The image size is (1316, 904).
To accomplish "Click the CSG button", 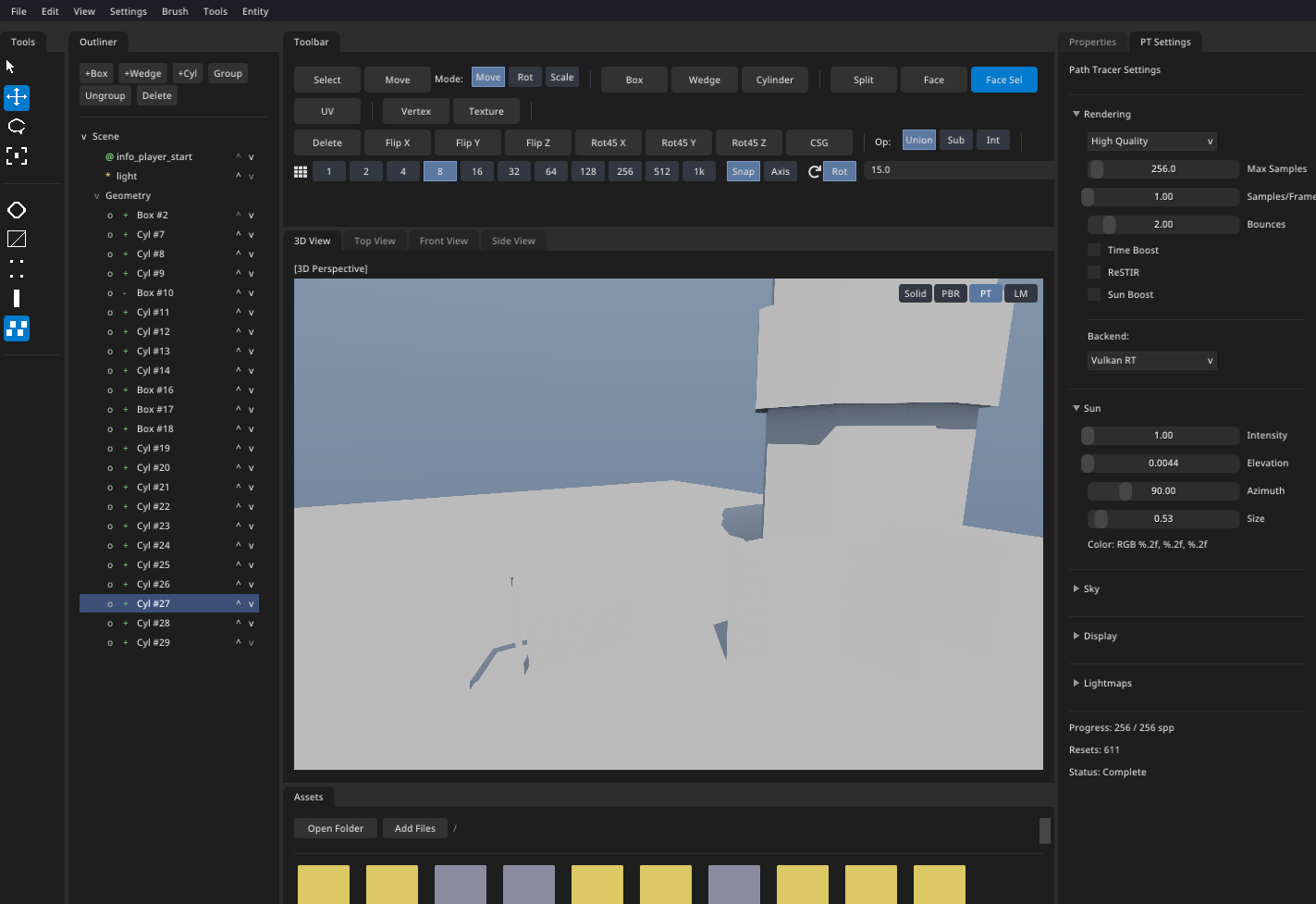I will pos(819,142).
